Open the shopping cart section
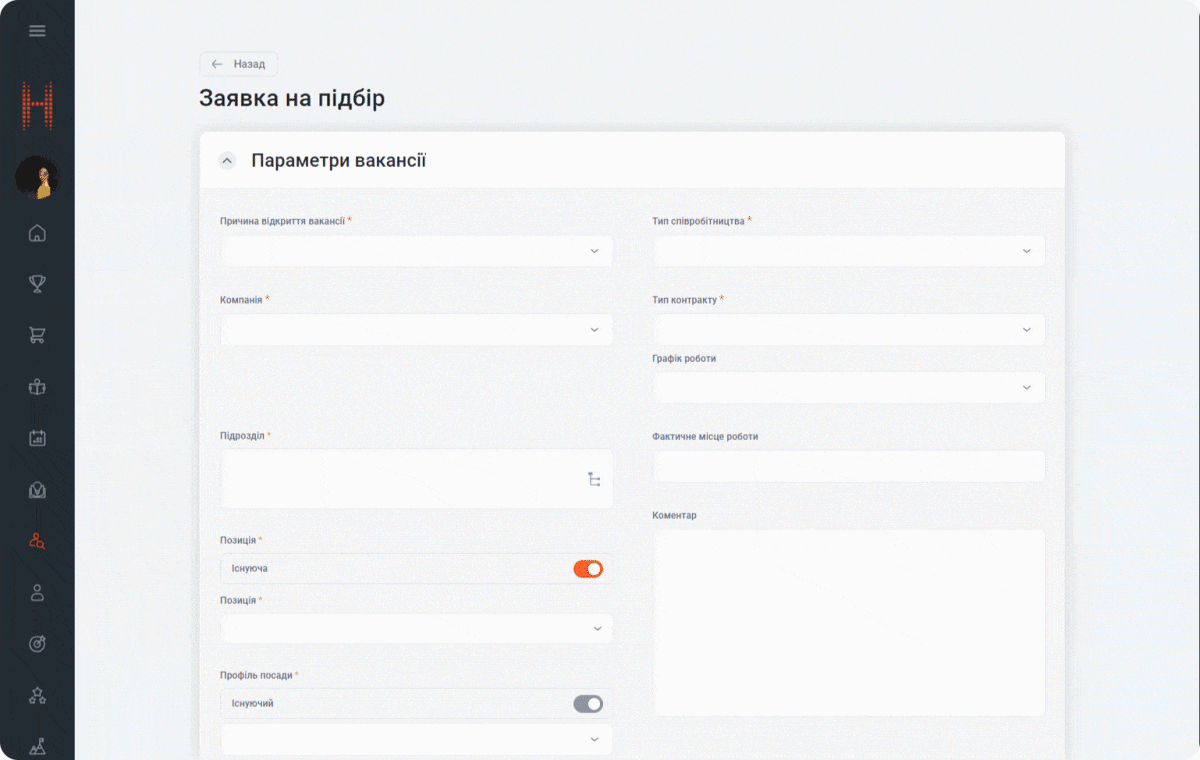 (x=37, y=336)
